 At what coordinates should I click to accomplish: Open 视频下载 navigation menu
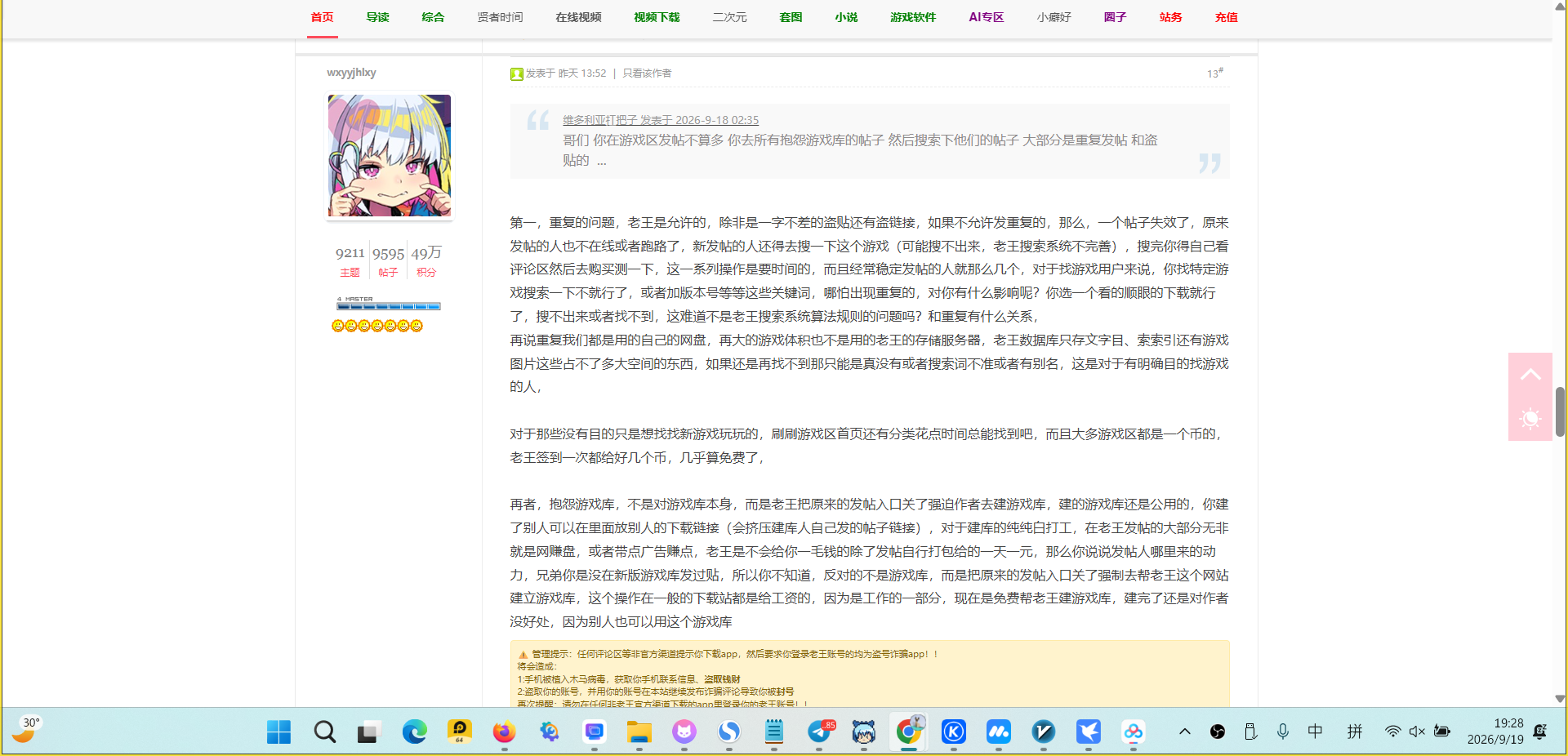(657, 17)
